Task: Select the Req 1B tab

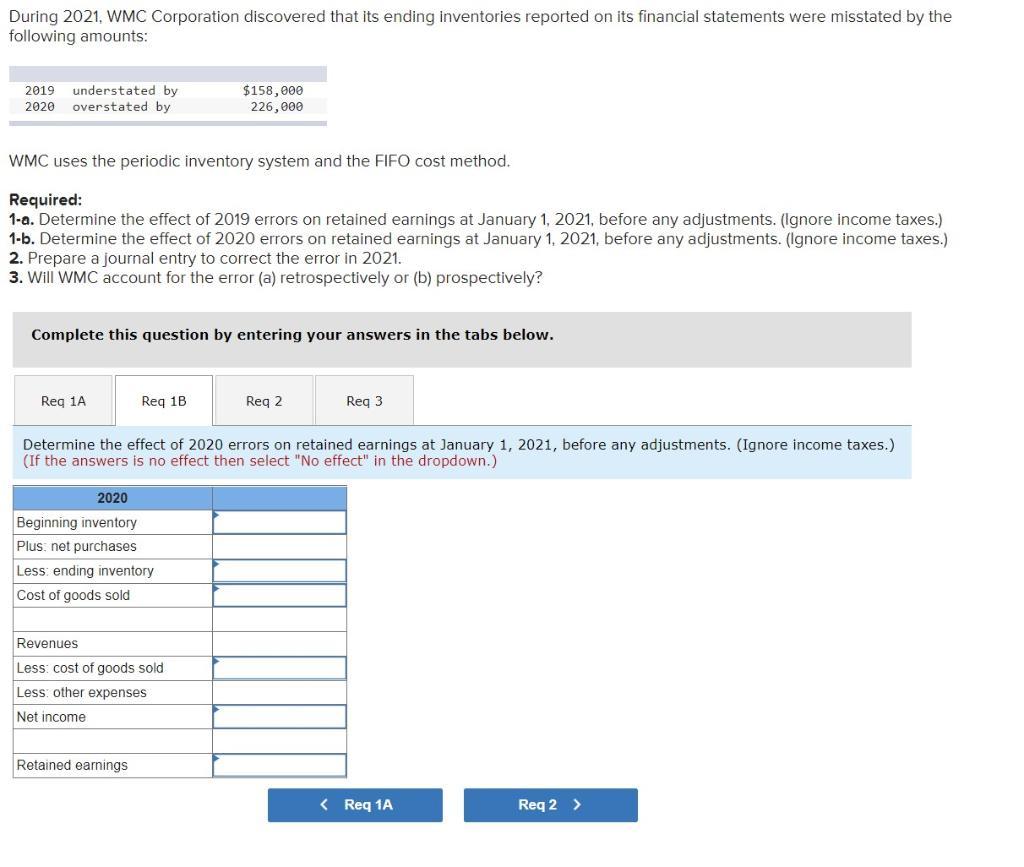Action: point(163,400)
